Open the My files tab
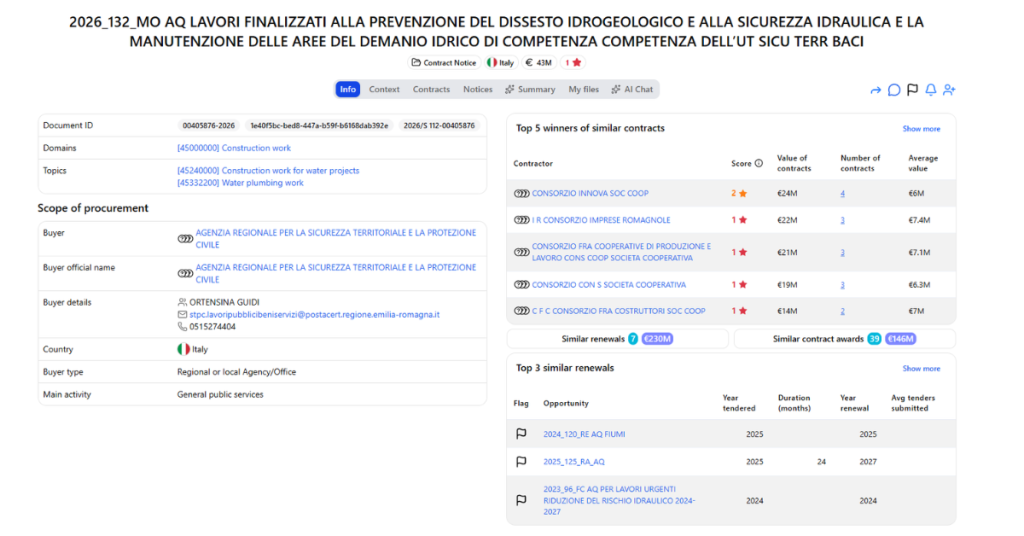Viewport: 1024px width, 536px height. coord(583,89)
